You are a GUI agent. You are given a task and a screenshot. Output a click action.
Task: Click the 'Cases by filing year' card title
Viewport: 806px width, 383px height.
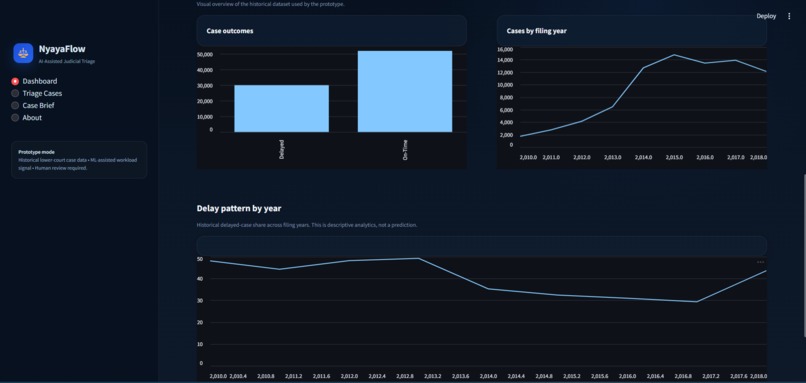click(537, 31)
